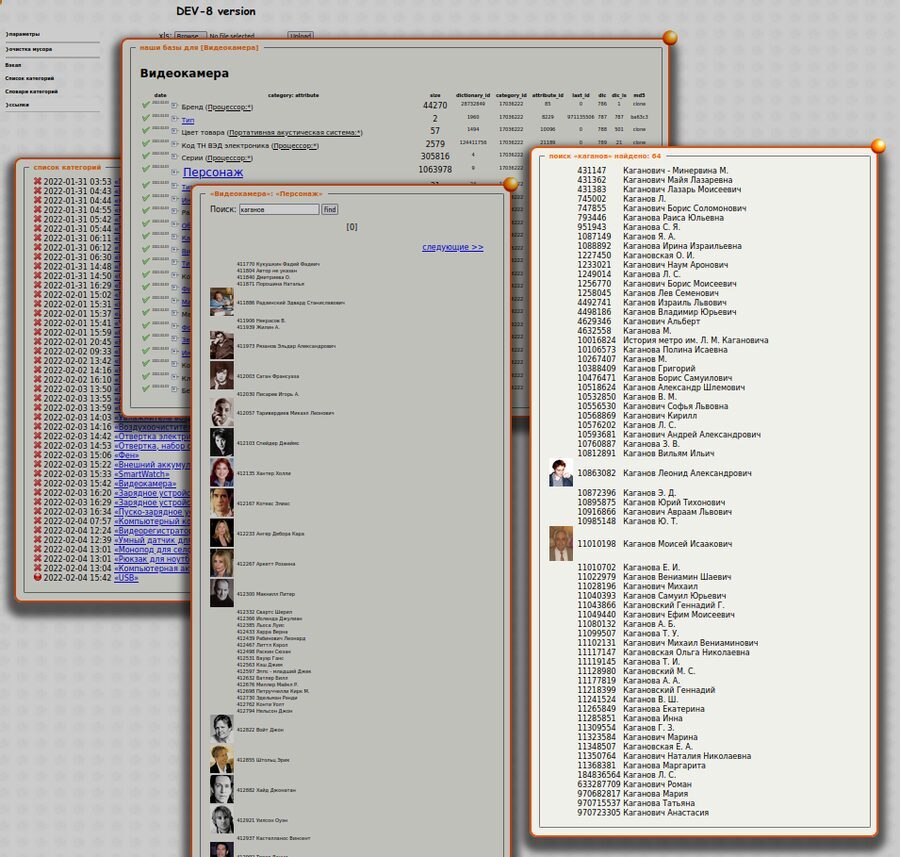Expand the Персонаж row via its small icon
The image size is (900, 857).
(x=174, y=172)
